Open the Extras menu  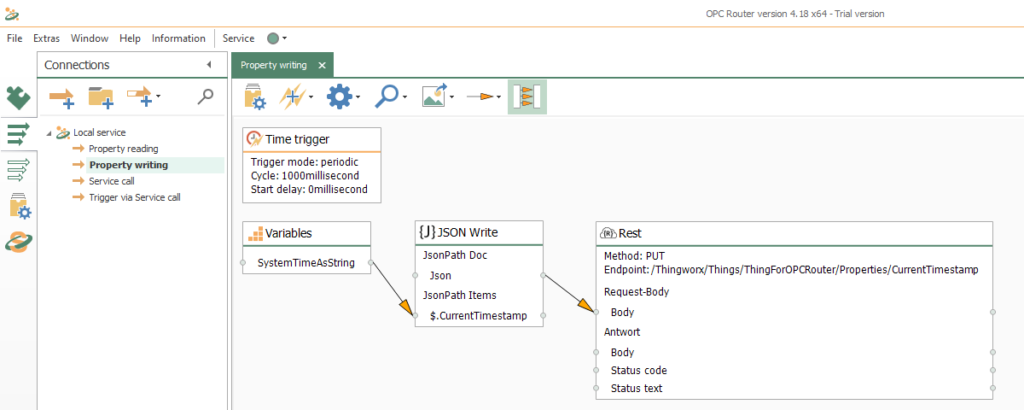tap(46, 38)
